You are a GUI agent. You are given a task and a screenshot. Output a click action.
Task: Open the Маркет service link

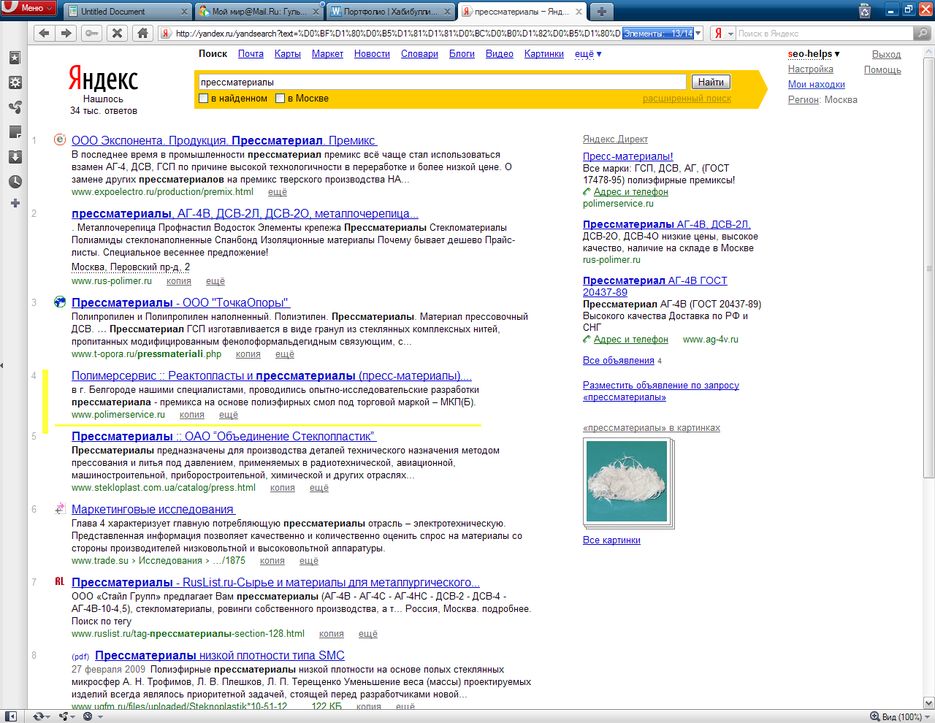pyautogui.click(x=327, y=54)
